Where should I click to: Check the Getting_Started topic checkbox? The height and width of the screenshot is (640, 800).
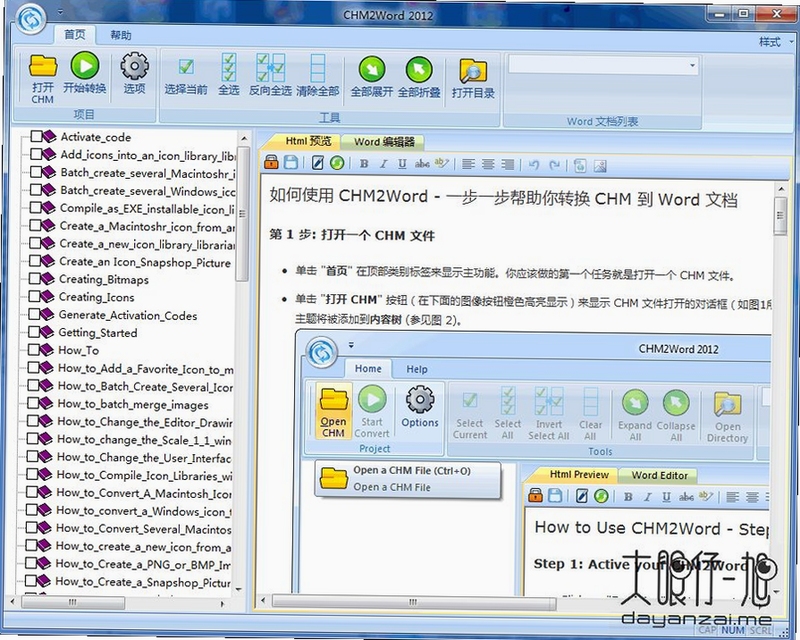tap(34, 332)
